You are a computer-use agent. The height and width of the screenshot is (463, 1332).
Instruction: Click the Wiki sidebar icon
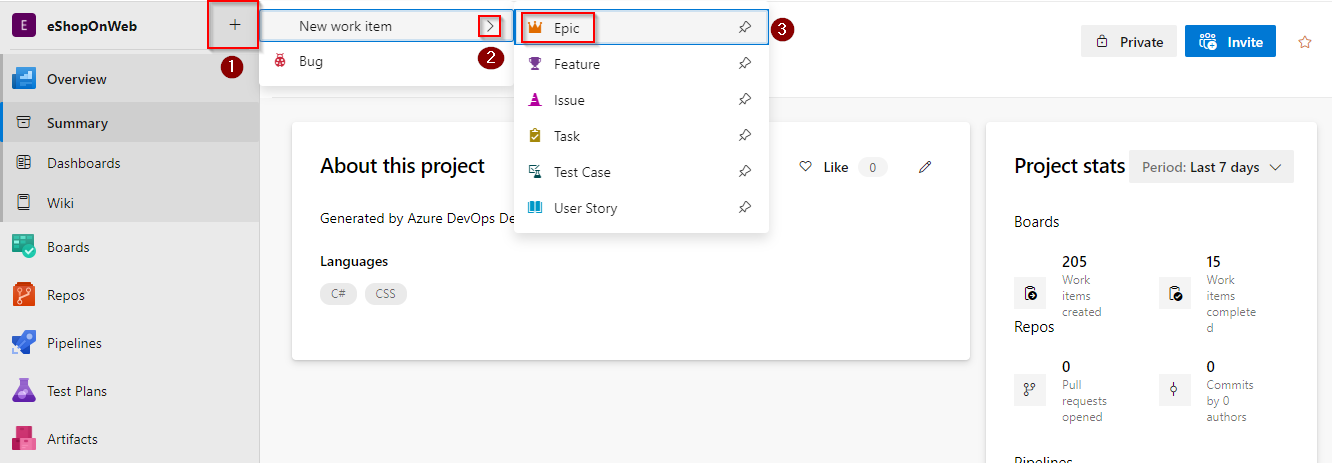coord(23,203)
